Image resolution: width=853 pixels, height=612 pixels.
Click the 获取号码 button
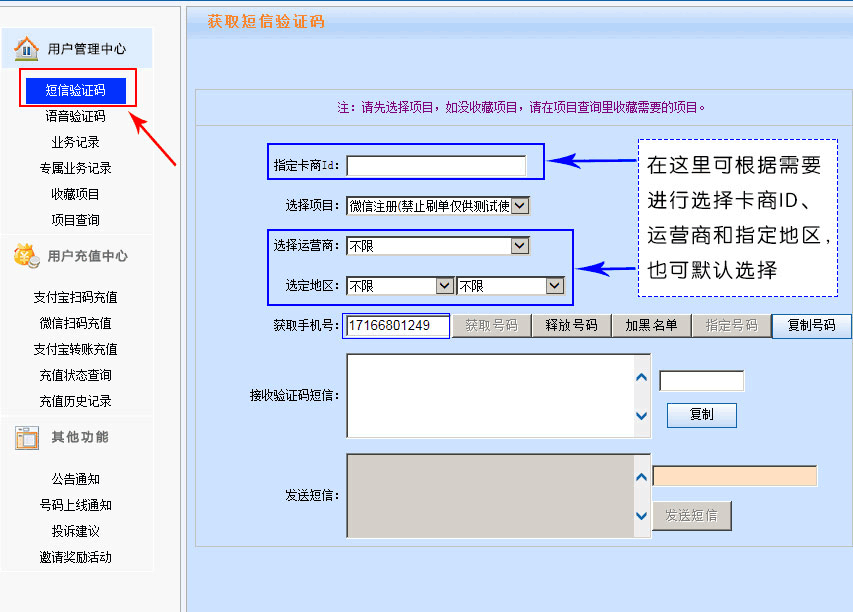point(491,326)
